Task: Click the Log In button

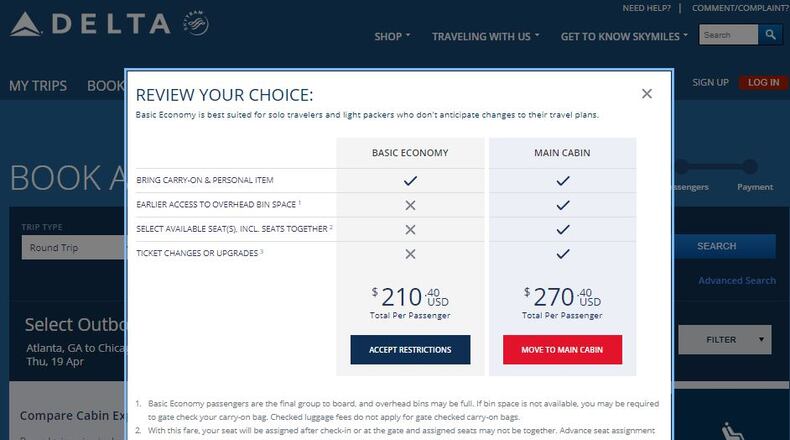Action: click(763, 82)
